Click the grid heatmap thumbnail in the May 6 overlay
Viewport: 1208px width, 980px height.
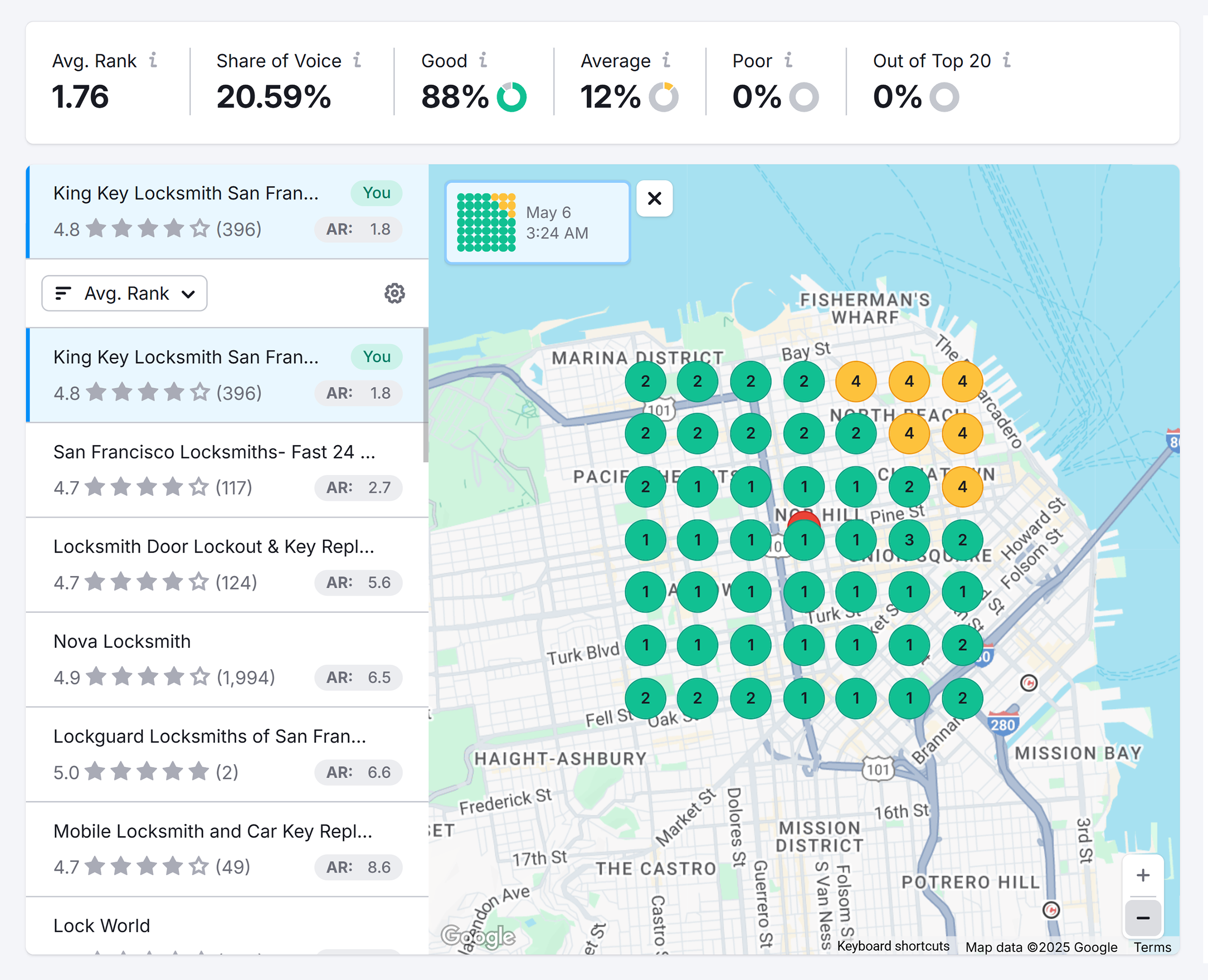[486, 222]
